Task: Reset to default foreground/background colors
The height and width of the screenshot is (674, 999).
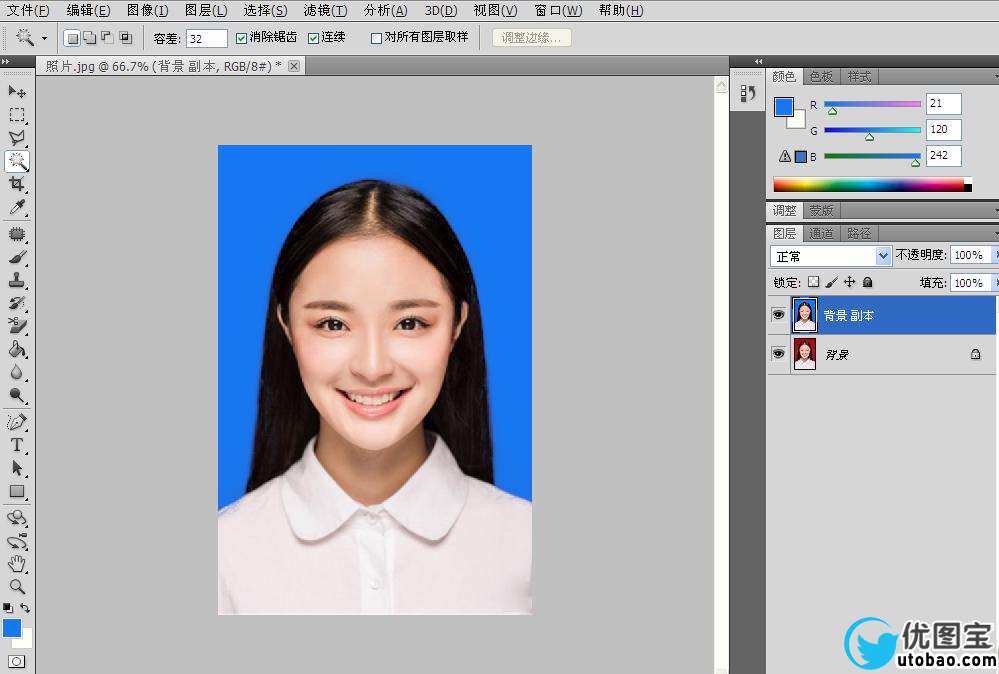Action: coord(7,608)
